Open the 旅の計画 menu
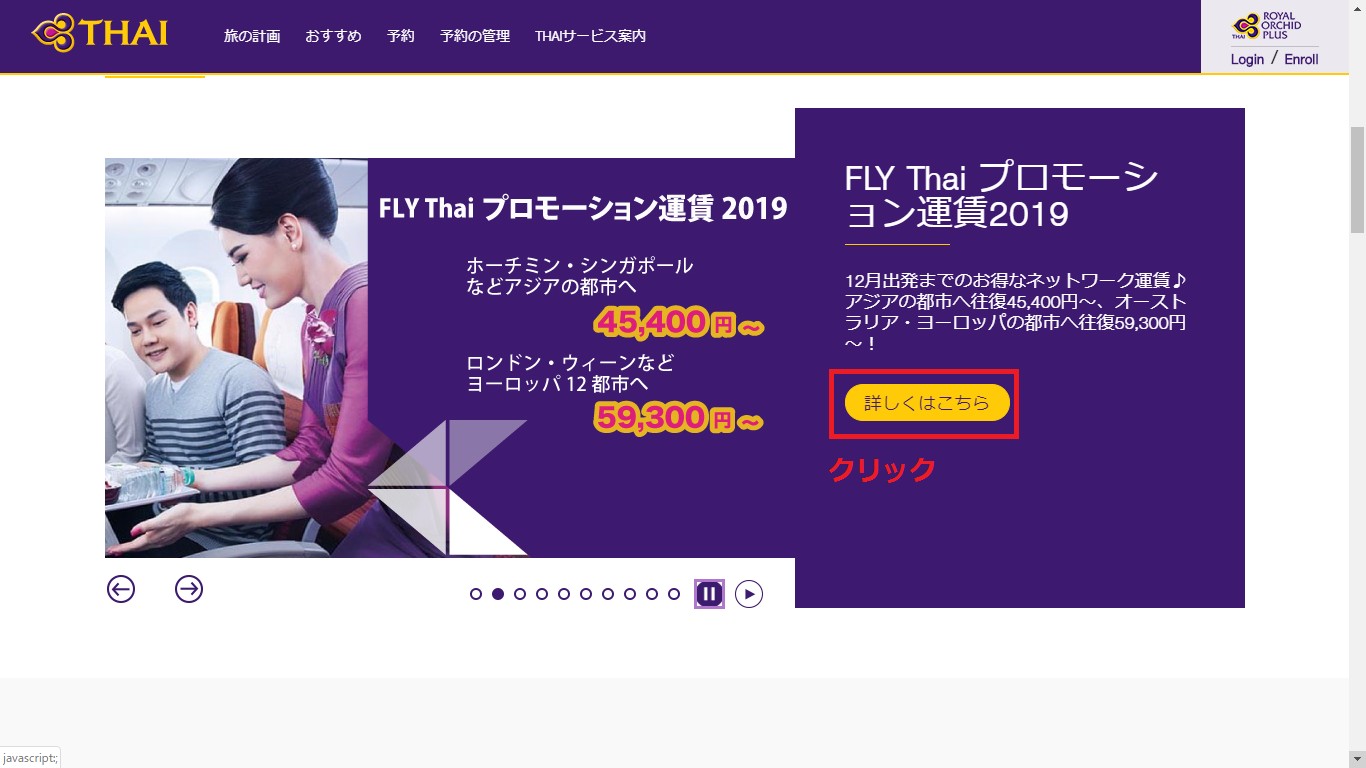Screen dimensions: 1366x768 pos(252,36)
